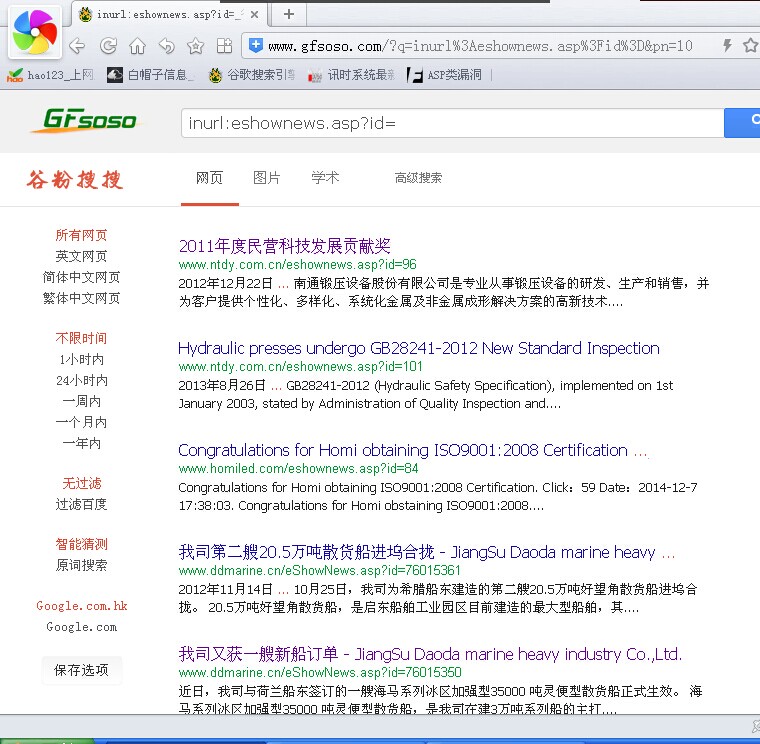Image resolution: width=760 pixels, height=744 pixels.
Task: Click the undo restore arrow icon
Action: pyautogui.click(x=166, y=46)
